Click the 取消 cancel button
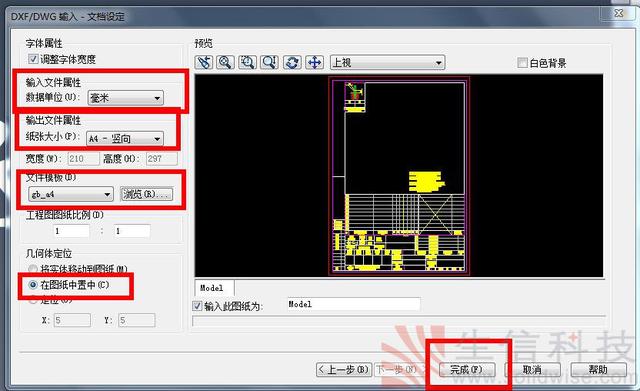Image resolution: width=640 pixels, height=391 pixels. pos(533,370)
